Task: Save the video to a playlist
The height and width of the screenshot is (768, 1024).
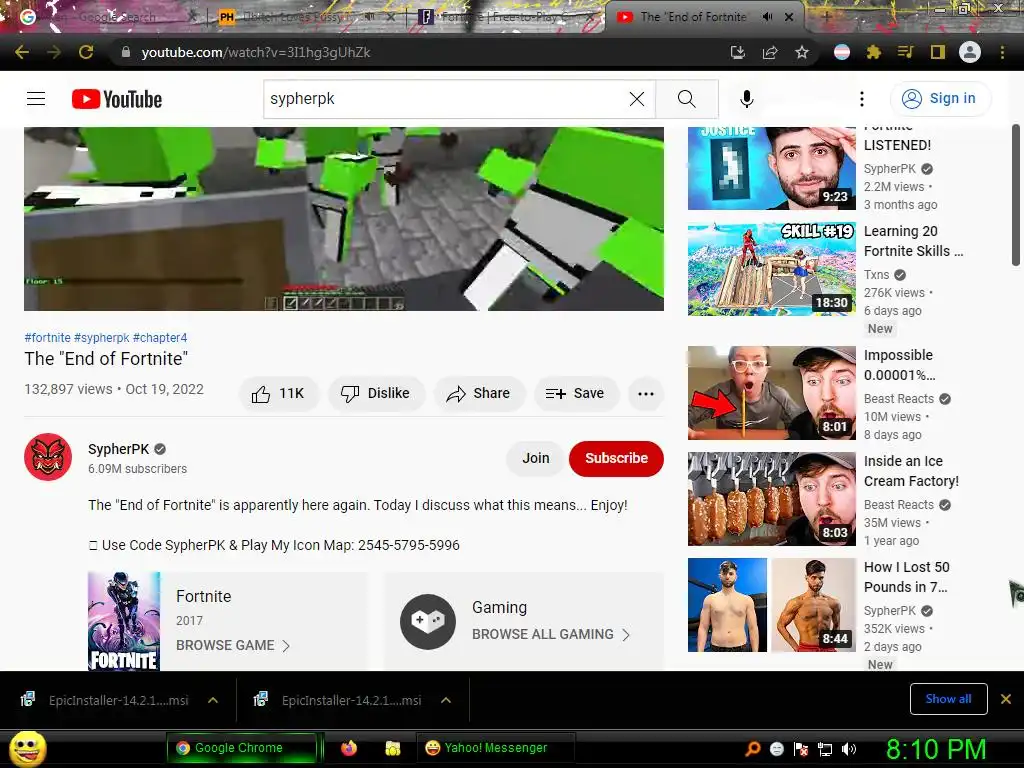Action: (575, 393)
